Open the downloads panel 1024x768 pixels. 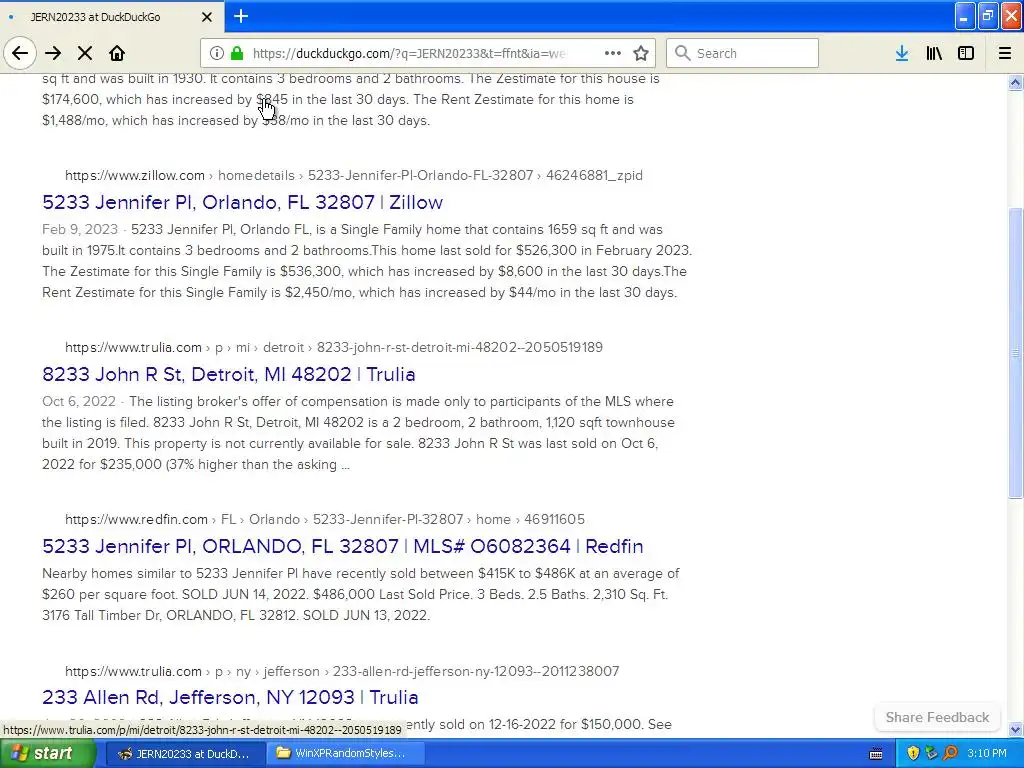(902, 54)
